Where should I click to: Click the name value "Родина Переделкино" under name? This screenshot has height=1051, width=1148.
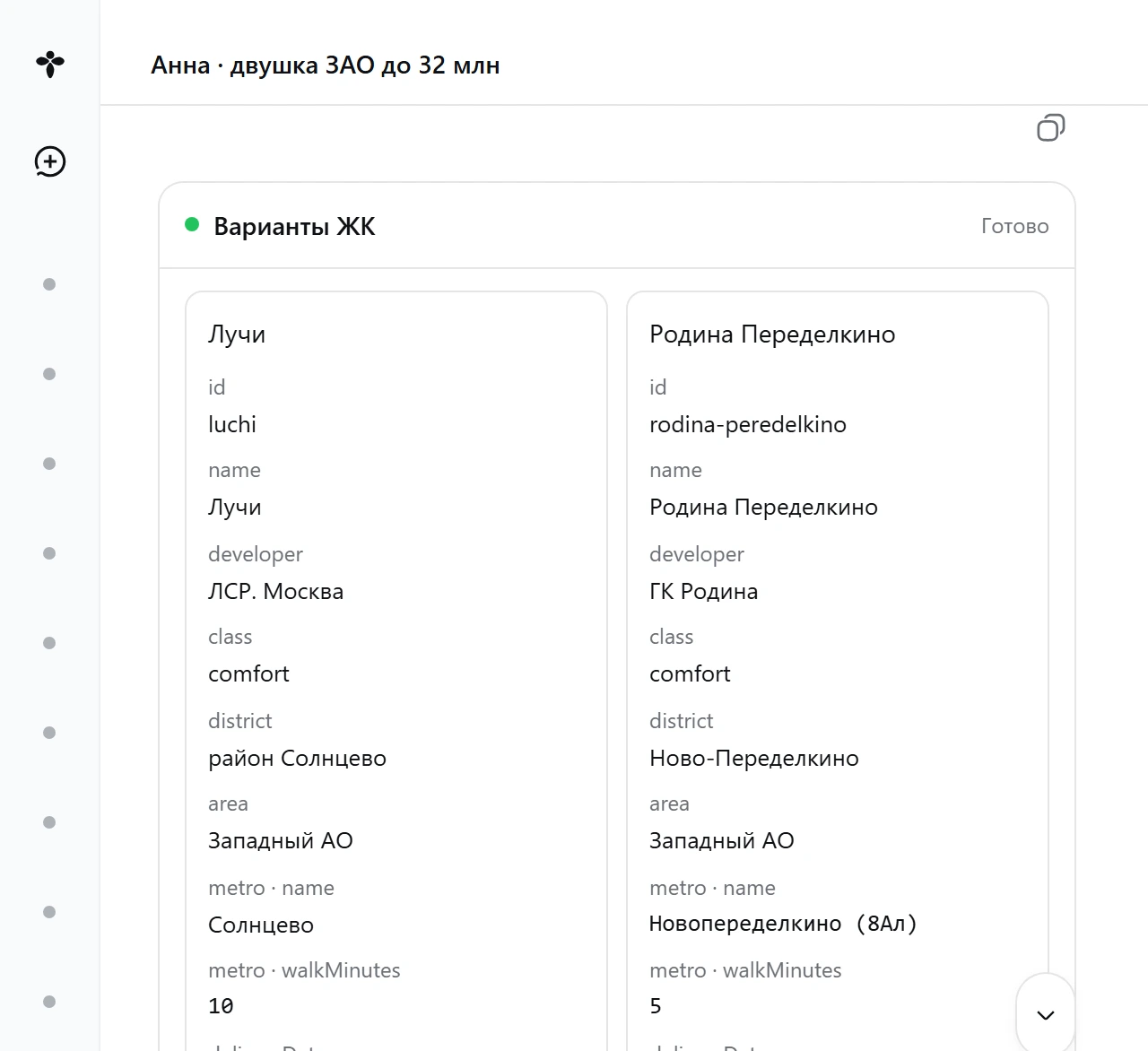tap(763, 508)
